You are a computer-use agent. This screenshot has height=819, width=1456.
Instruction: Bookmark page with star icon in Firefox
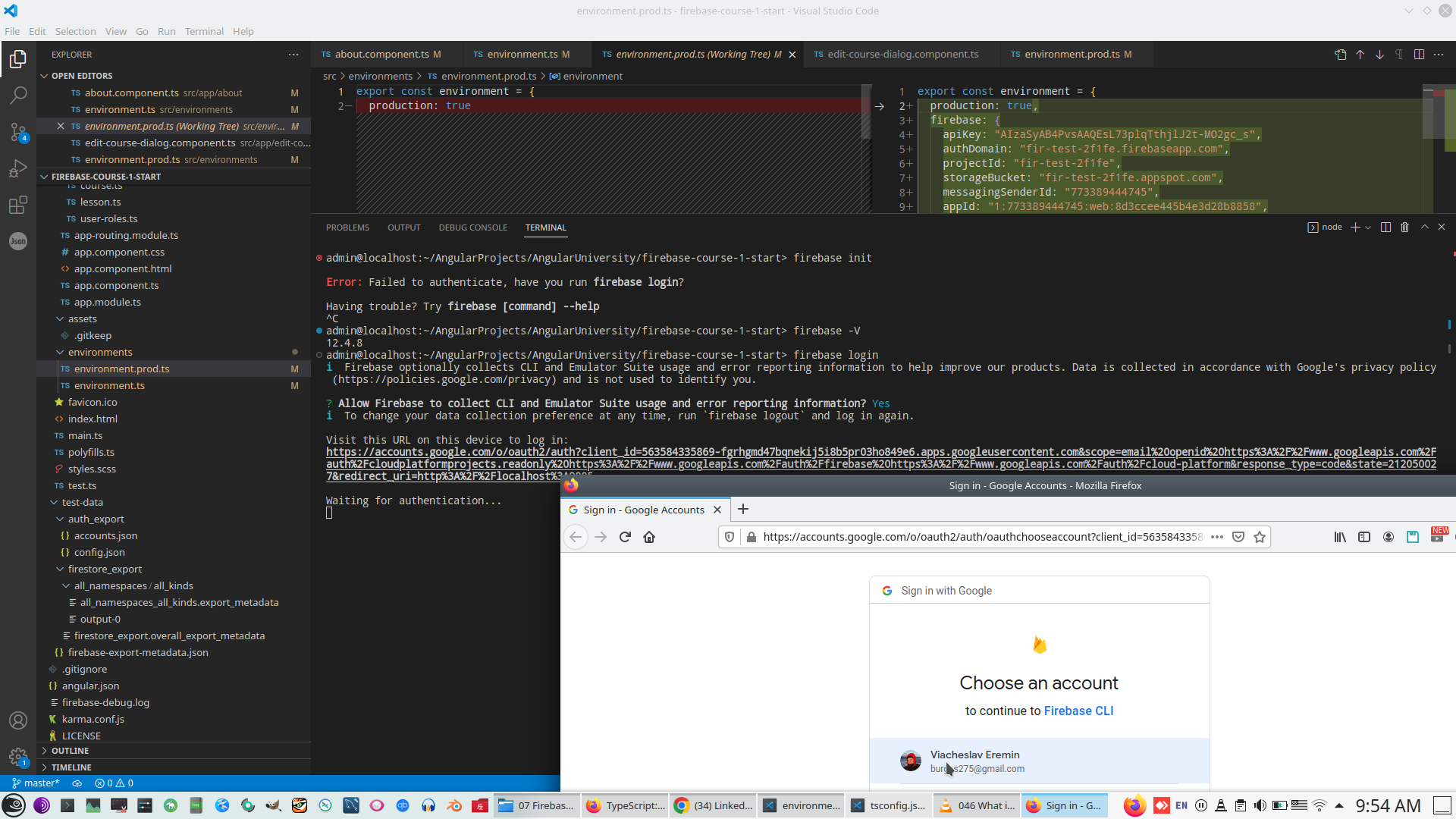pyautogui.click(x=1260, y=537)
